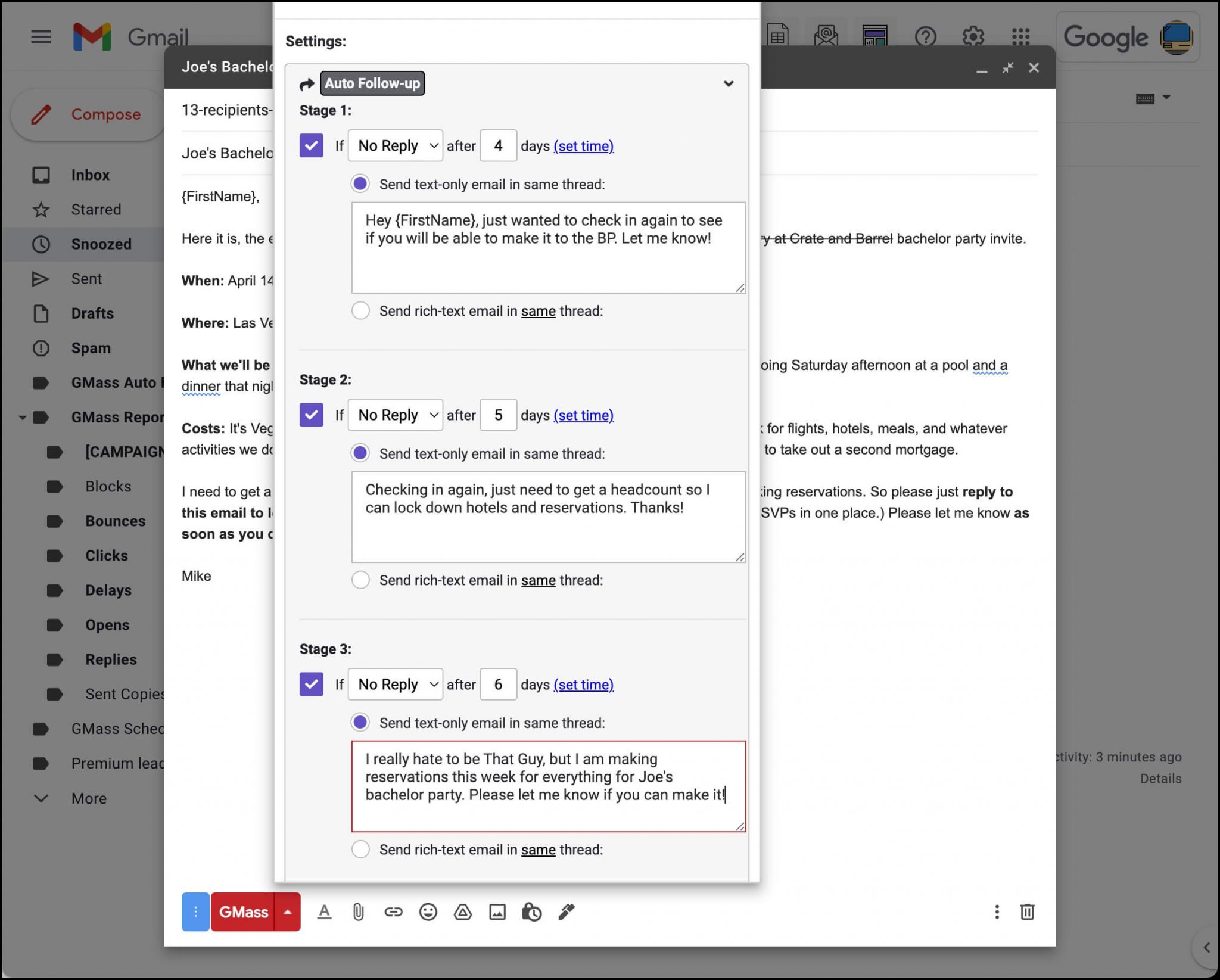Click the Stage 2 days input field
This screenshot has height=980, width=1220.
pos(498,415)
